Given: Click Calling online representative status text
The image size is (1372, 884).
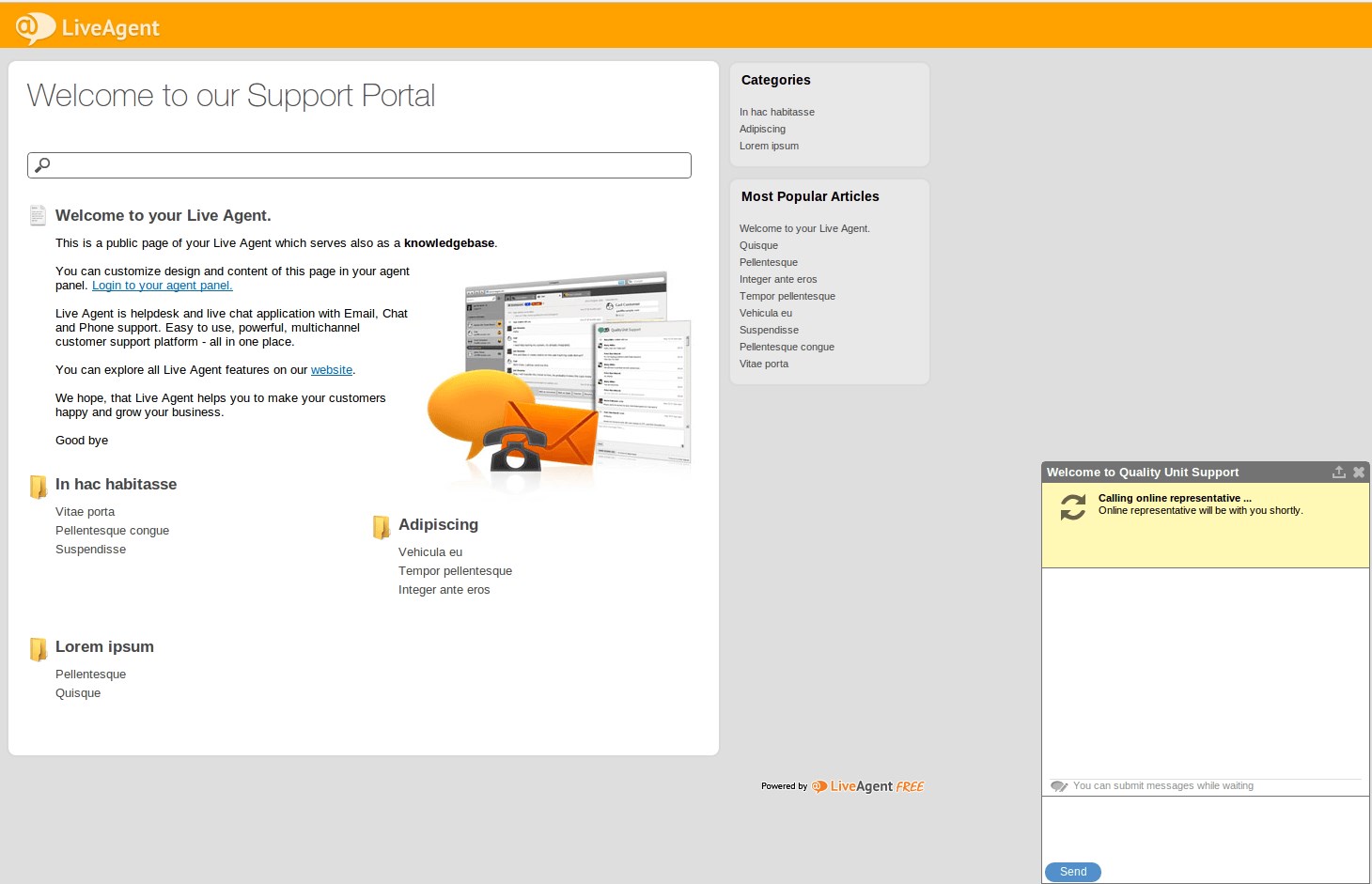Looking at the screenshot, I should pos(1175,498).
